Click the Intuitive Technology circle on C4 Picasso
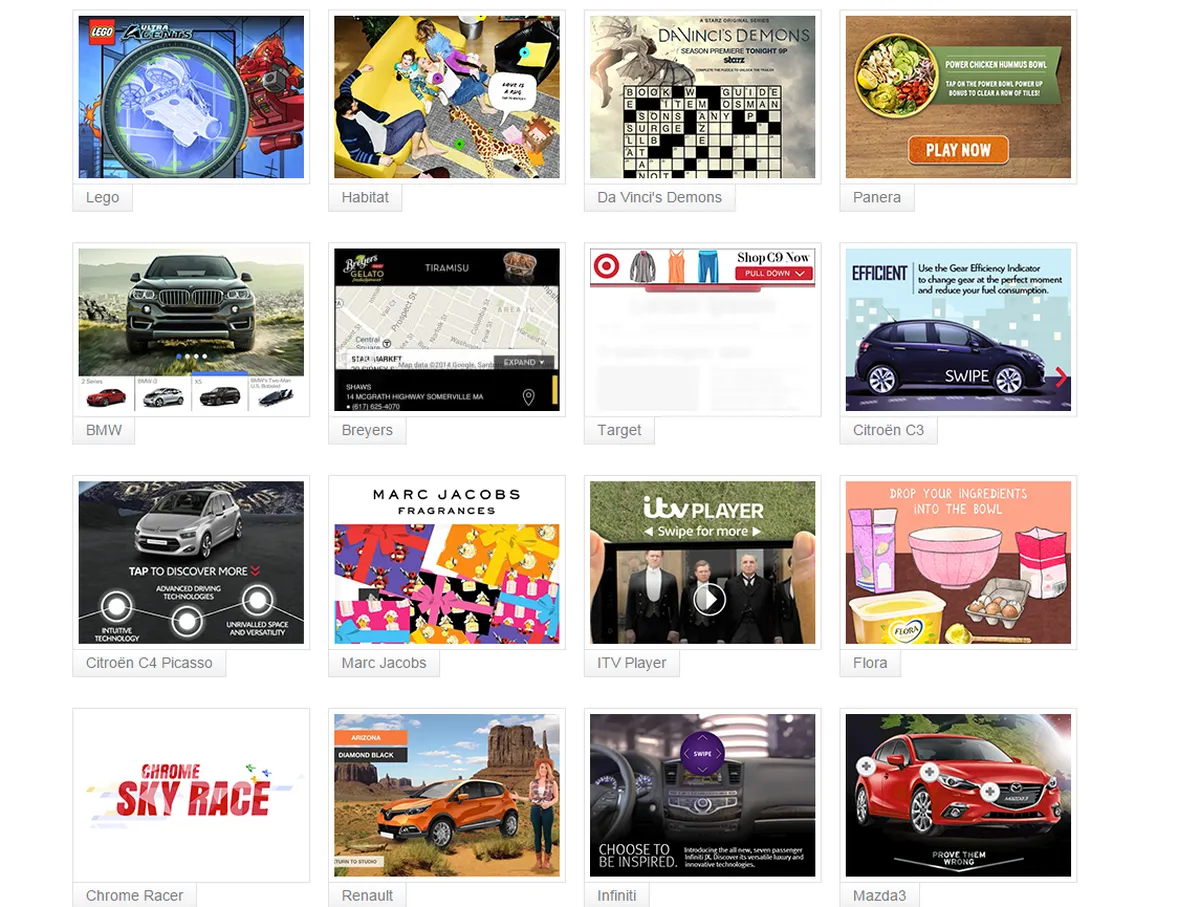 (x=117, y=607)
